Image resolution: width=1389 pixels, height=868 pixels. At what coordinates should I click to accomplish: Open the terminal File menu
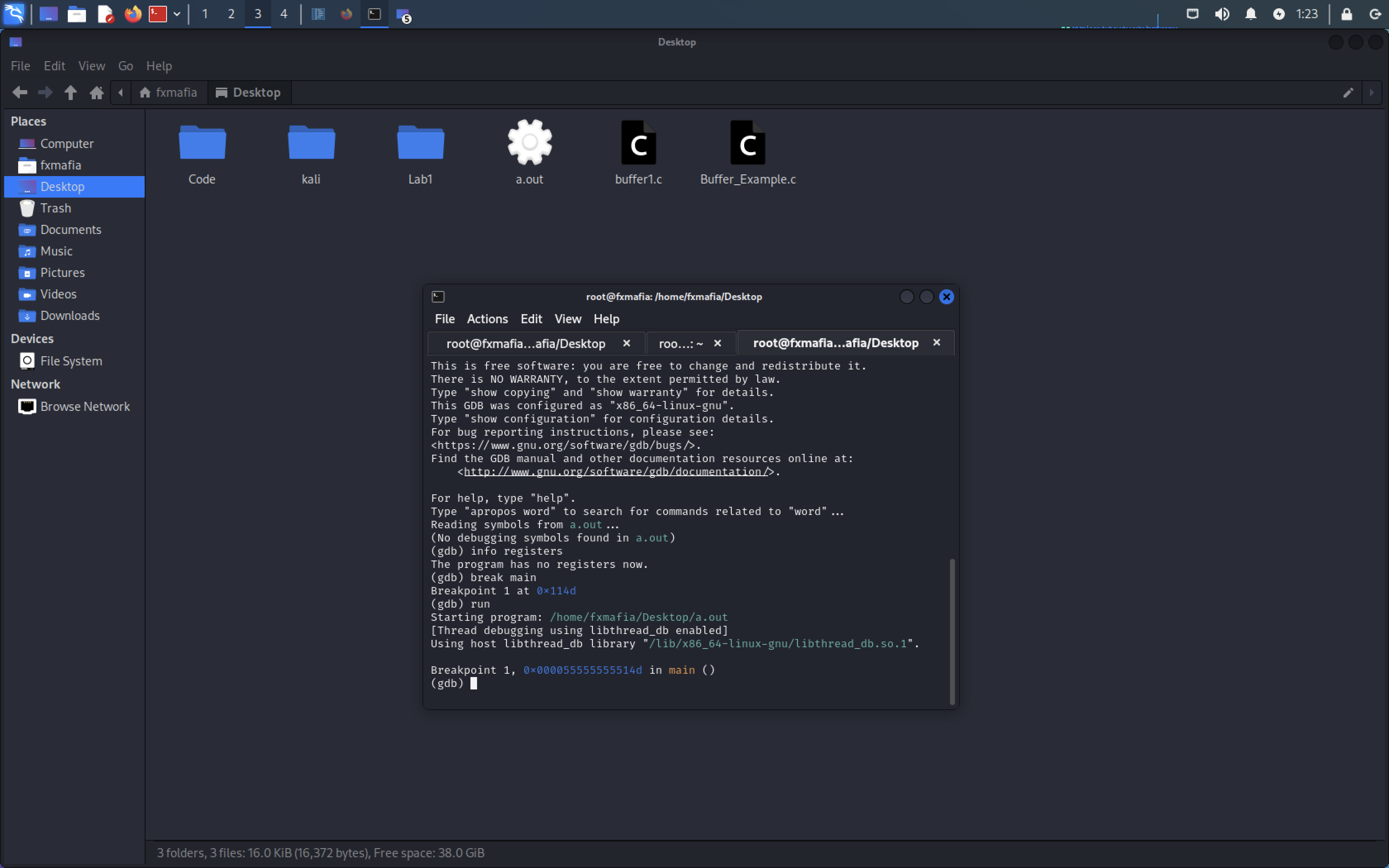[x=444, y=319]
